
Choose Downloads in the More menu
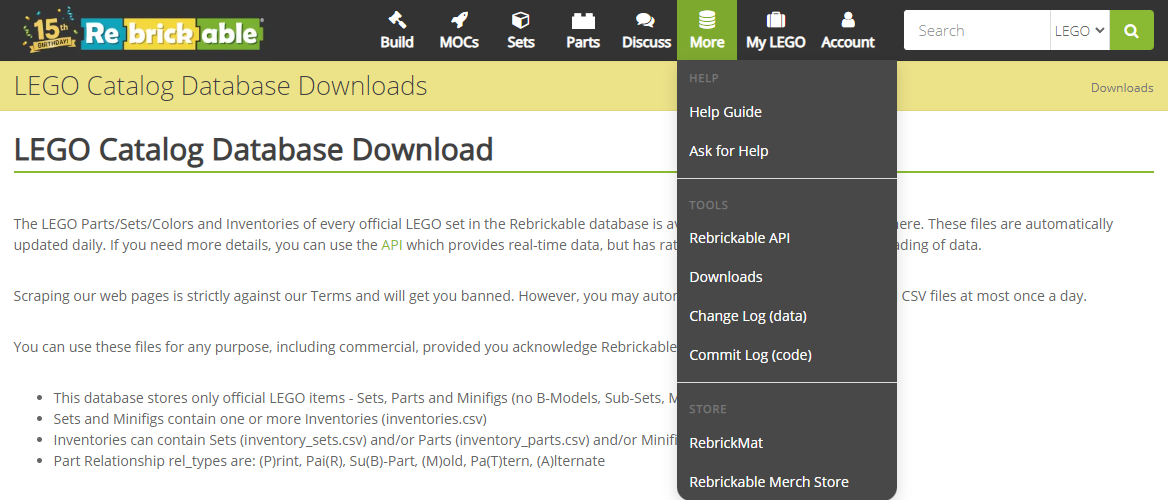pyautogui.click(x=787, y=277)
